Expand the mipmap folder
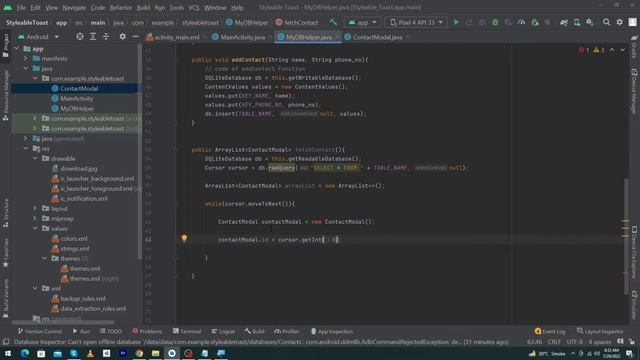Screen dimensions: 640x360 pos(36,218)
